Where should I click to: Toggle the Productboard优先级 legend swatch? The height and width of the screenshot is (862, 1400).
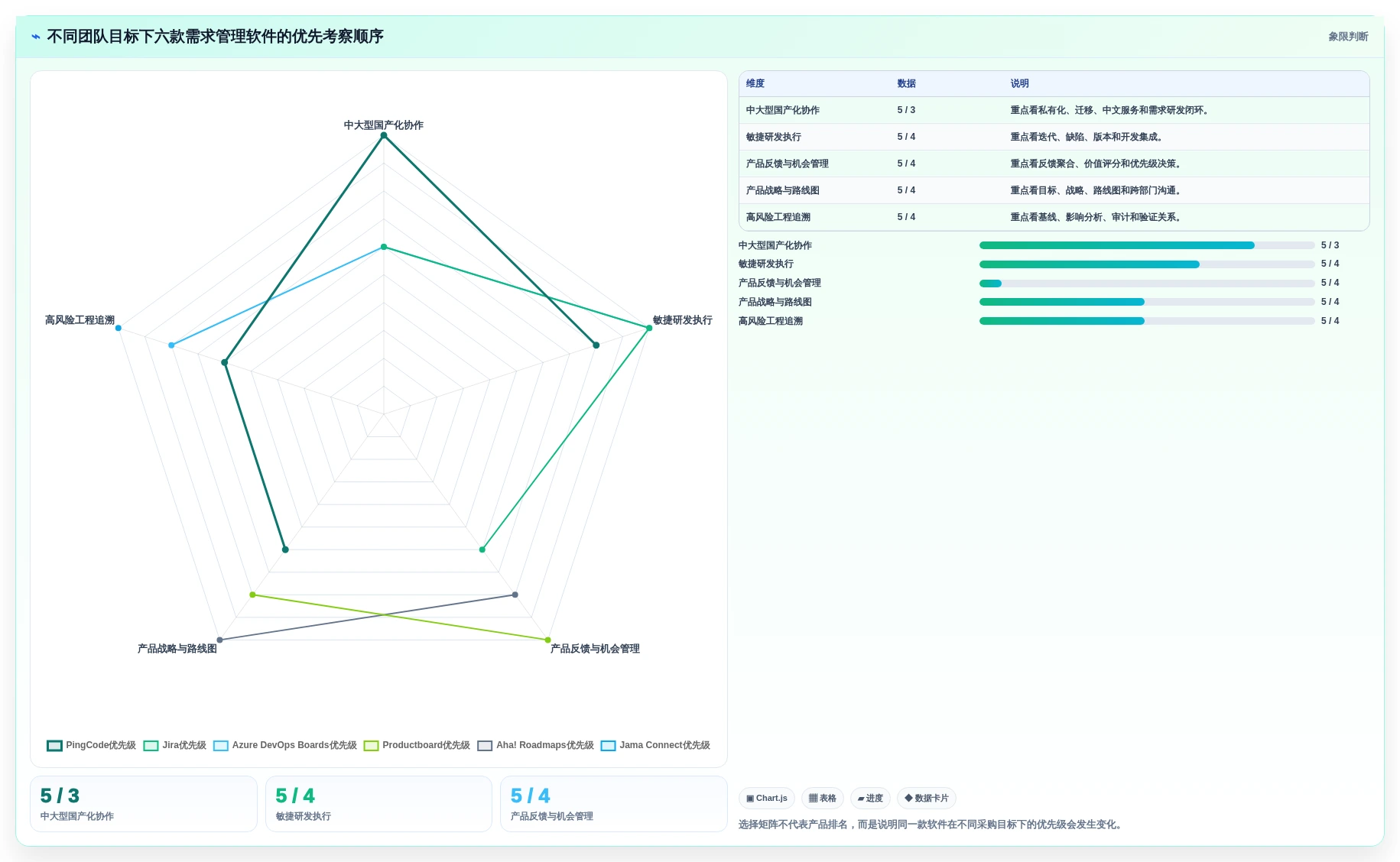372,746
